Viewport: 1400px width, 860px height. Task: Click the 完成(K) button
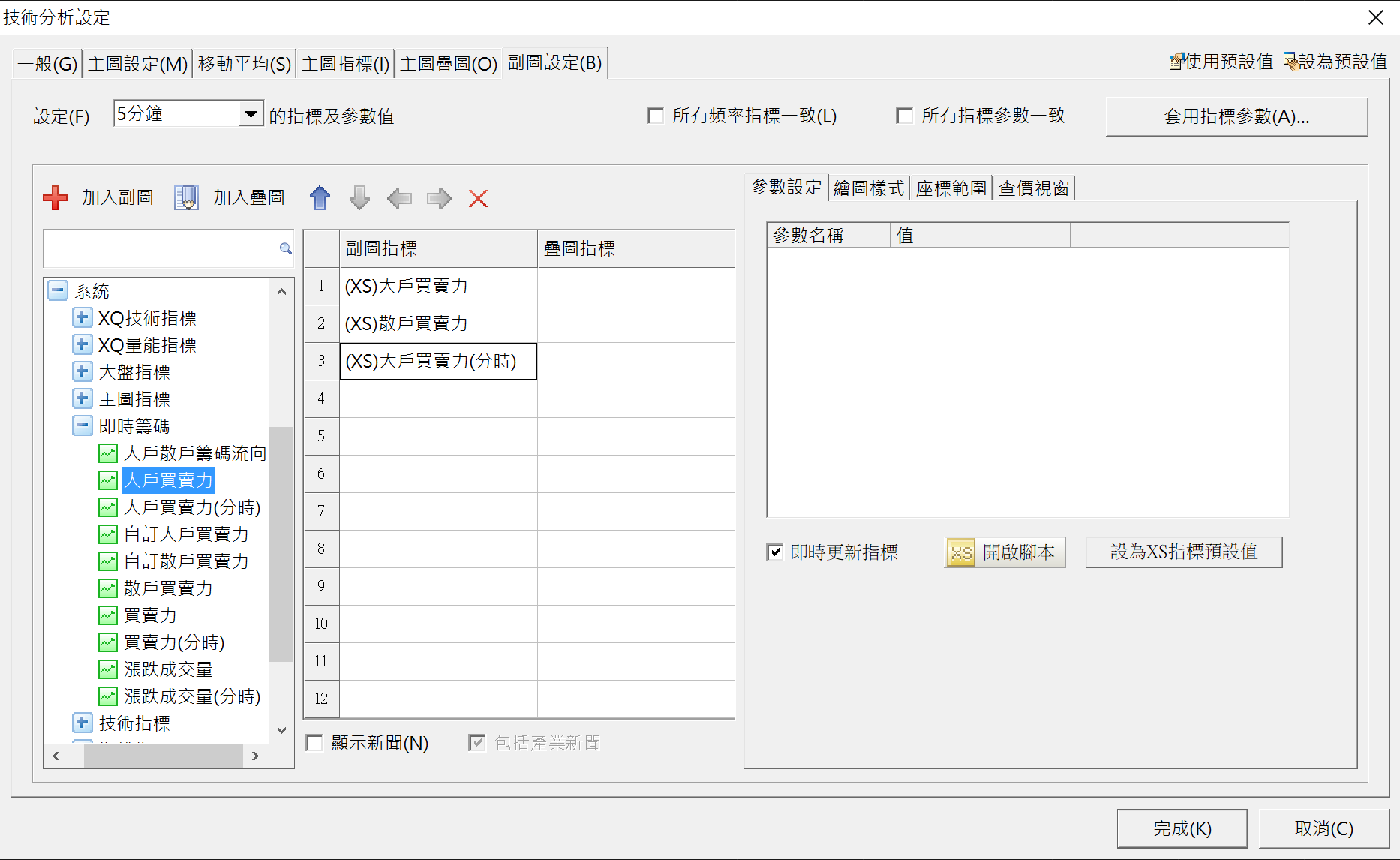click(1182, 828)
